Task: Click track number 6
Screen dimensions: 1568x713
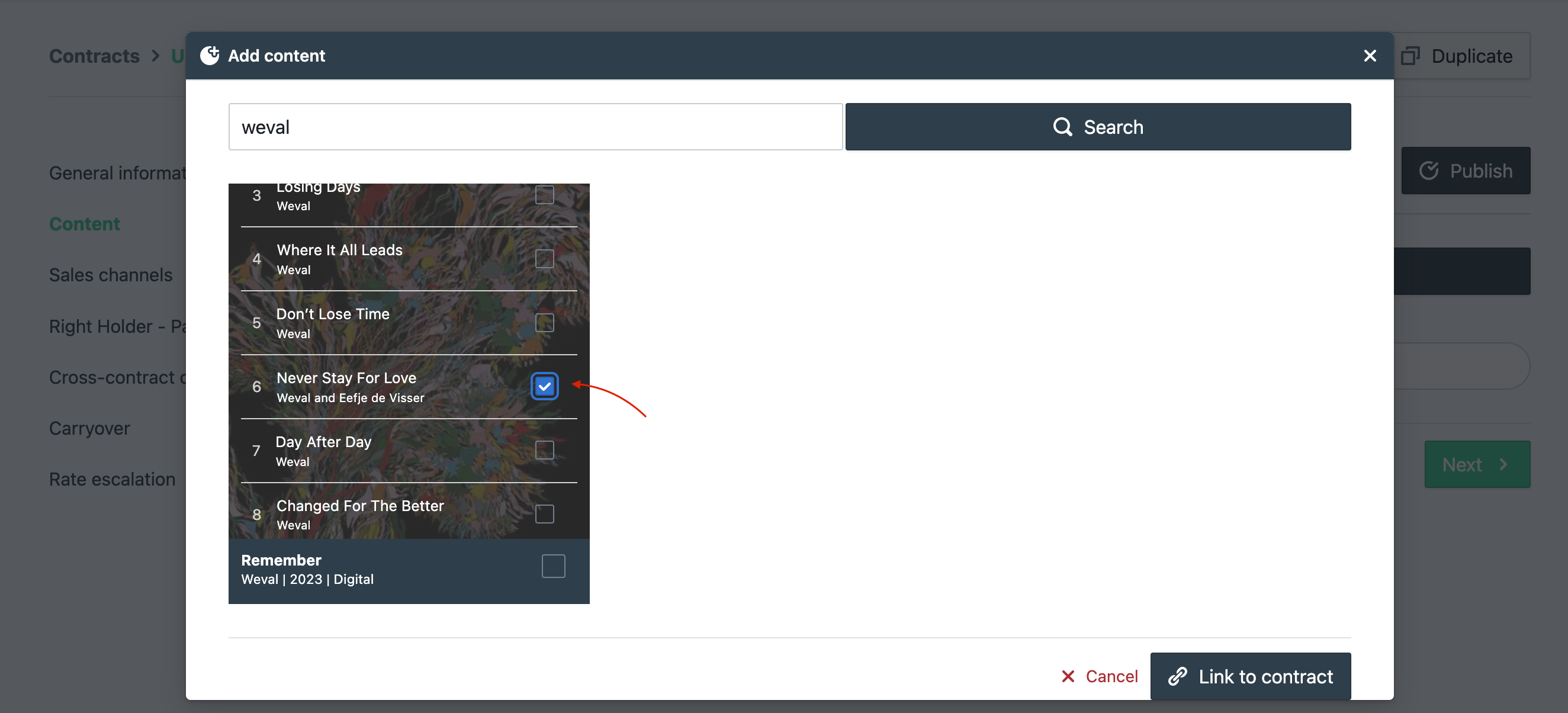Action: click(x=256, y=387)
